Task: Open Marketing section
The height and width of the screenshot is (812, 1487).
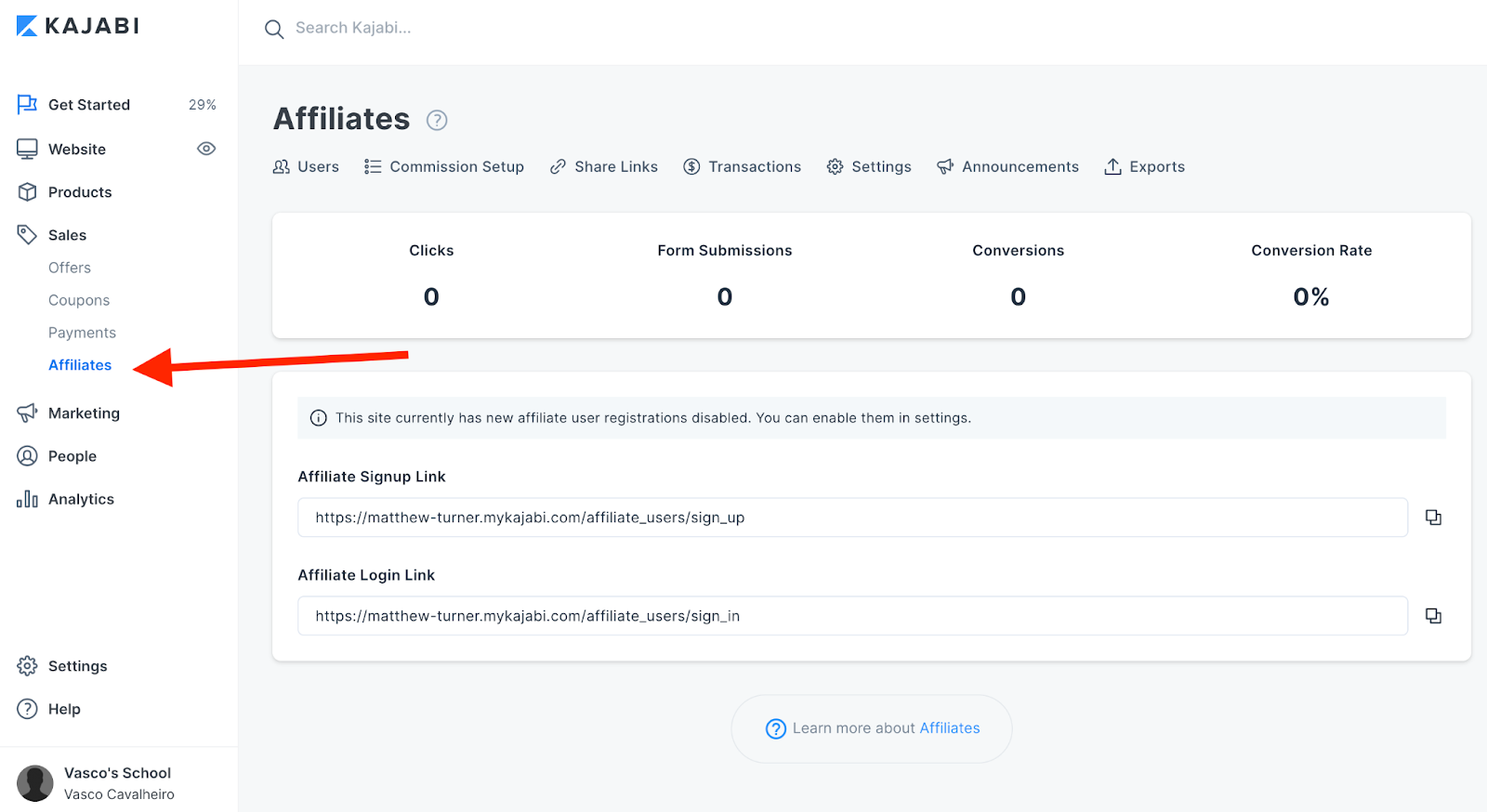Action: 84,413
